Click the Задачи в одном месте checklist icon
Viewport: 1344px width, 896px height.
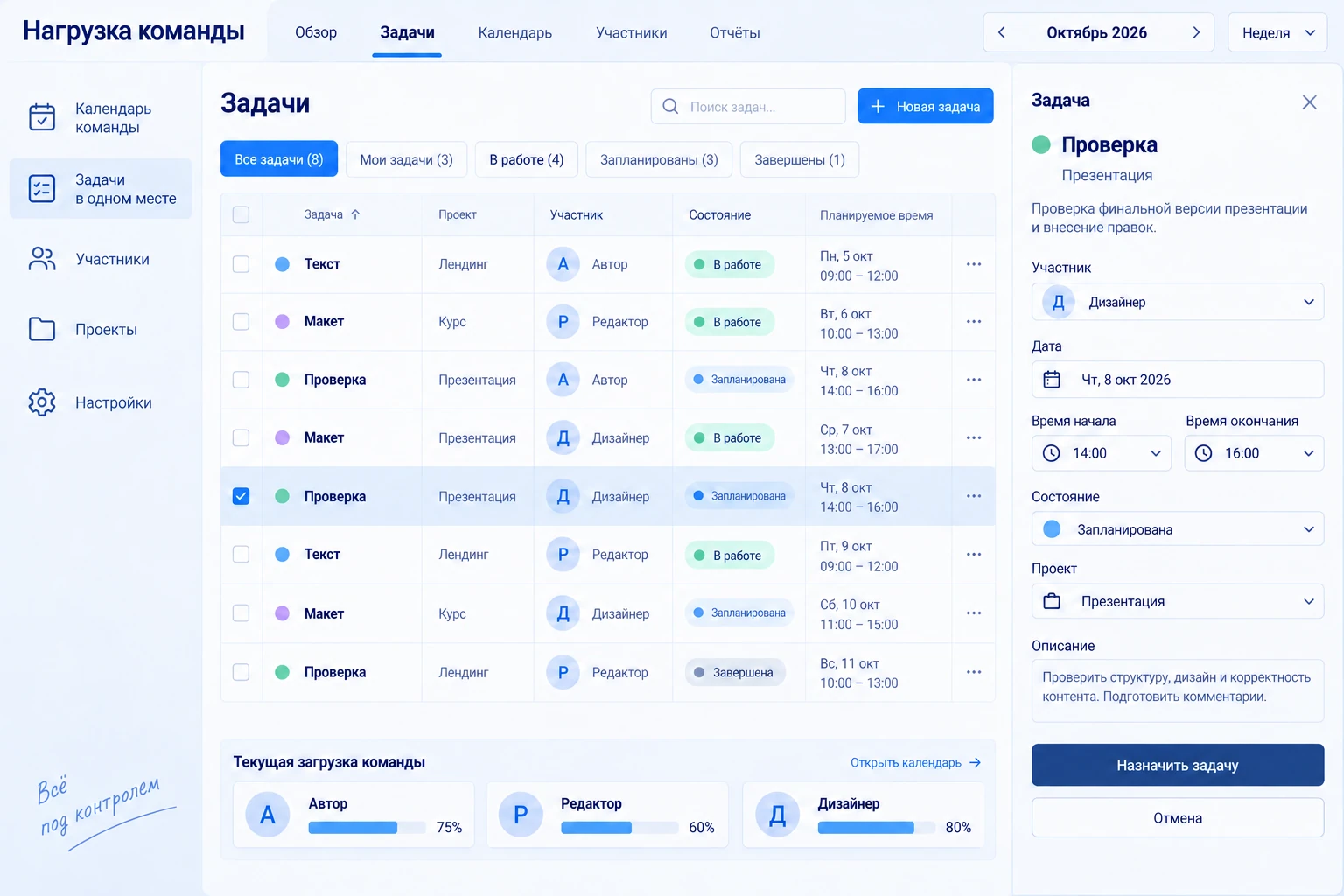(42, 188)
